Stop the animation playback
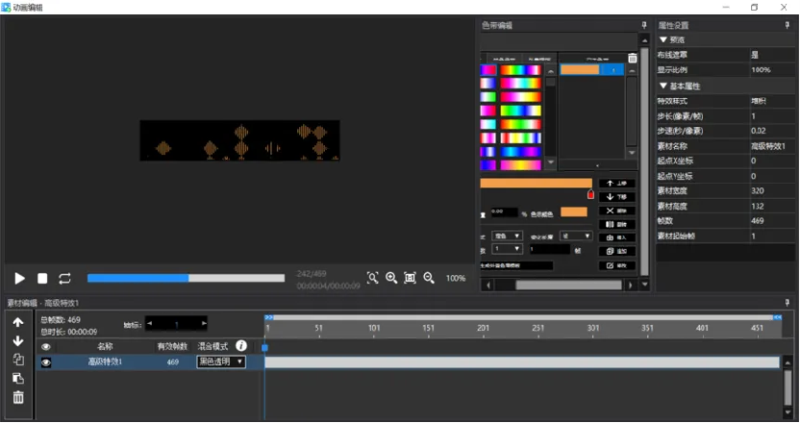 pyautogui.click(x=42, y=278)
